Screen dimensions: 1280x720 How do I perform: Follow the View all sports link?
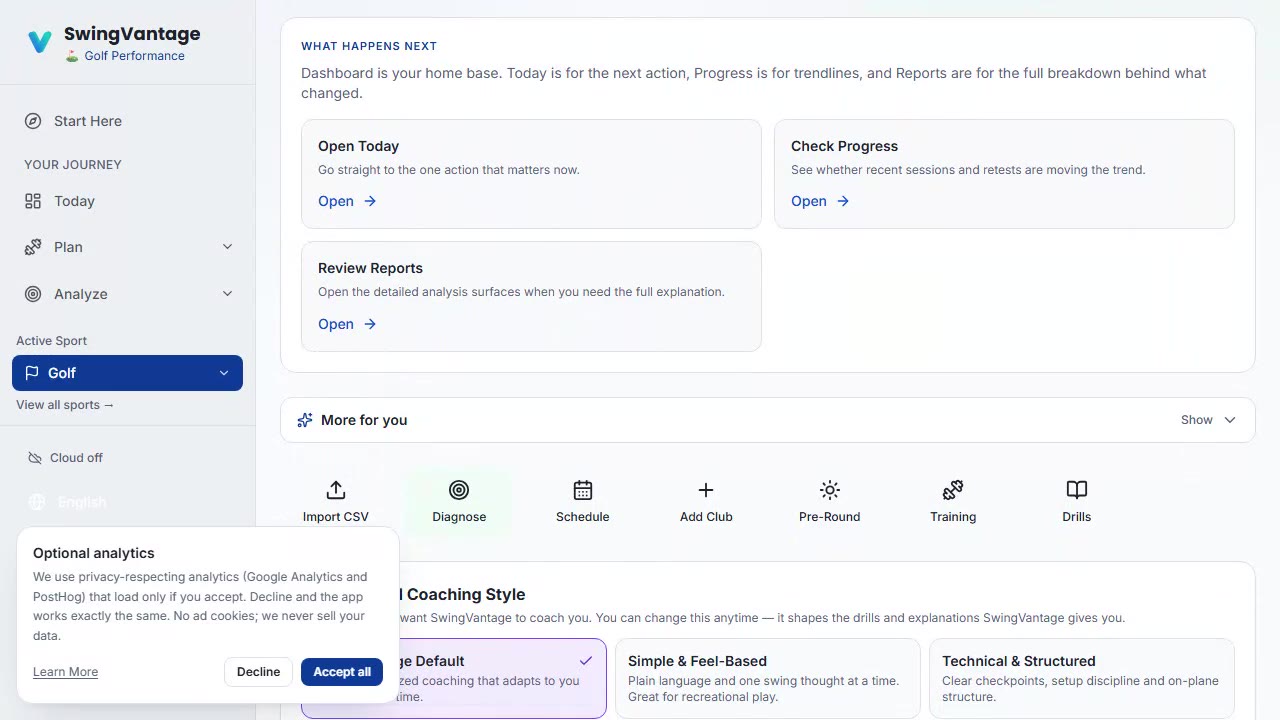(x=65, y=405)
